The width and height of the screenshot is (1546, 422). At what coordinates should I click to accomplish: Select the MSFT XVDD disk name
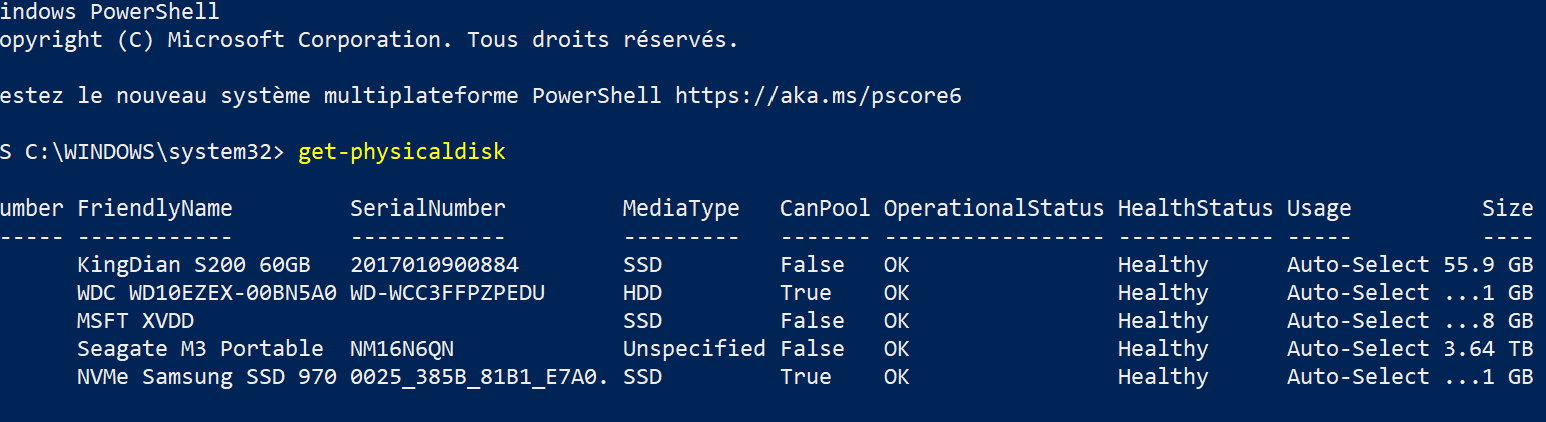(x=135, y=321)
